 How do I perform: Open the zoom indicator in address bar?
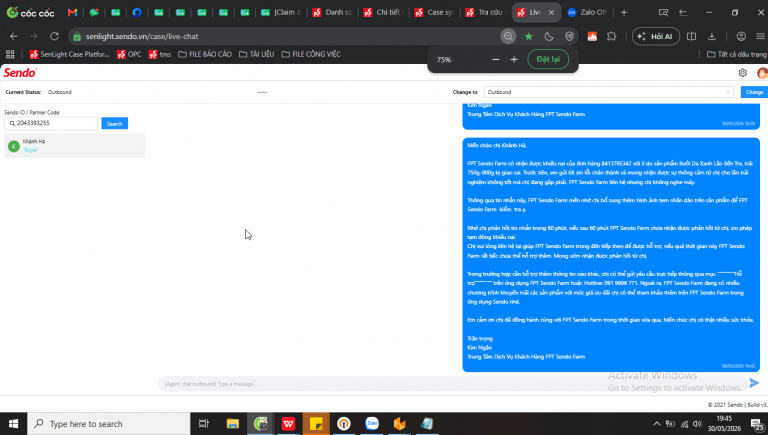point(508,36)
